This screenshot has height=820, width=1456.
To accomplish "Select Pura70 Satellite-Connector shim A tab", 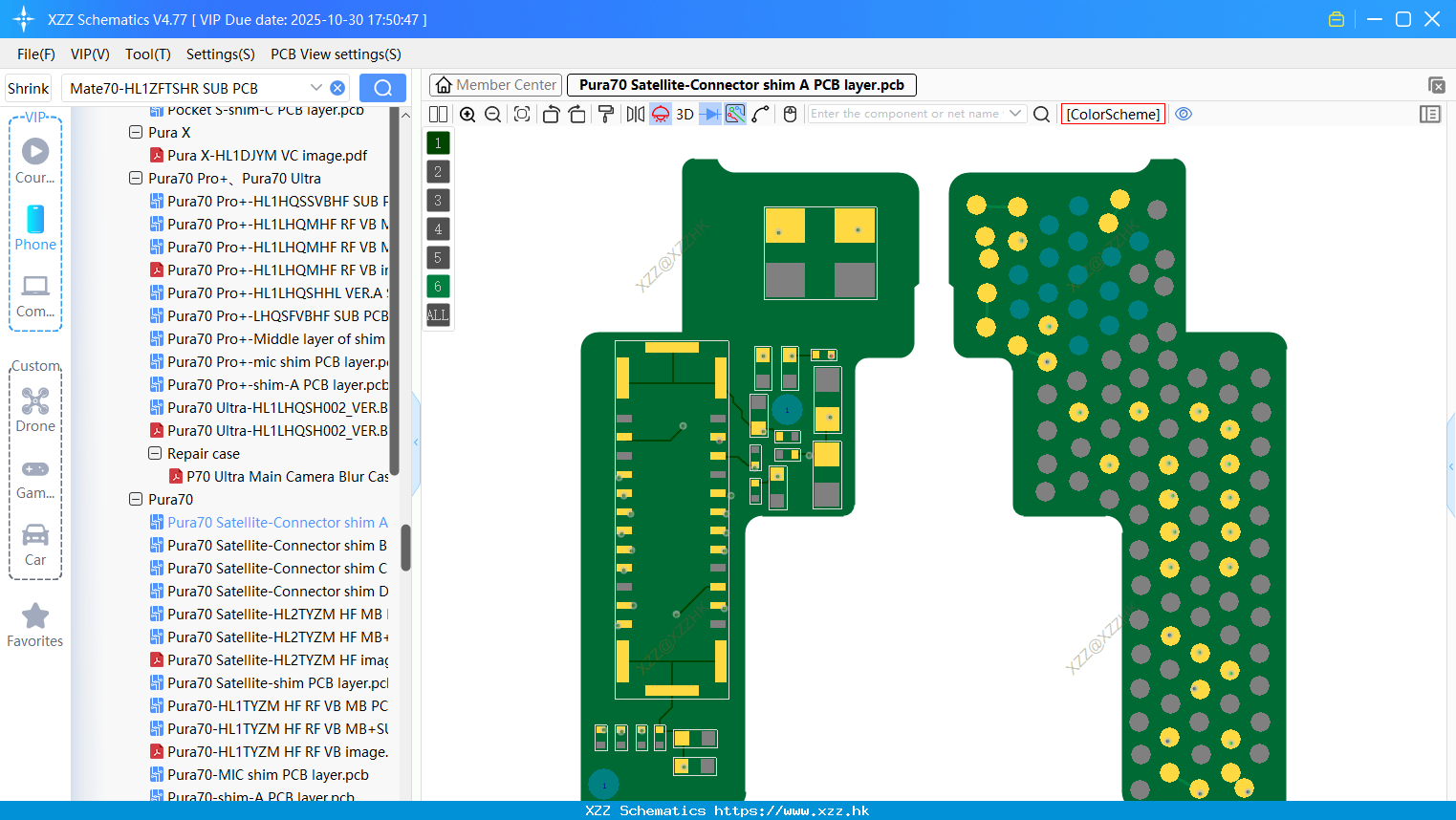I will coord(742,85).
